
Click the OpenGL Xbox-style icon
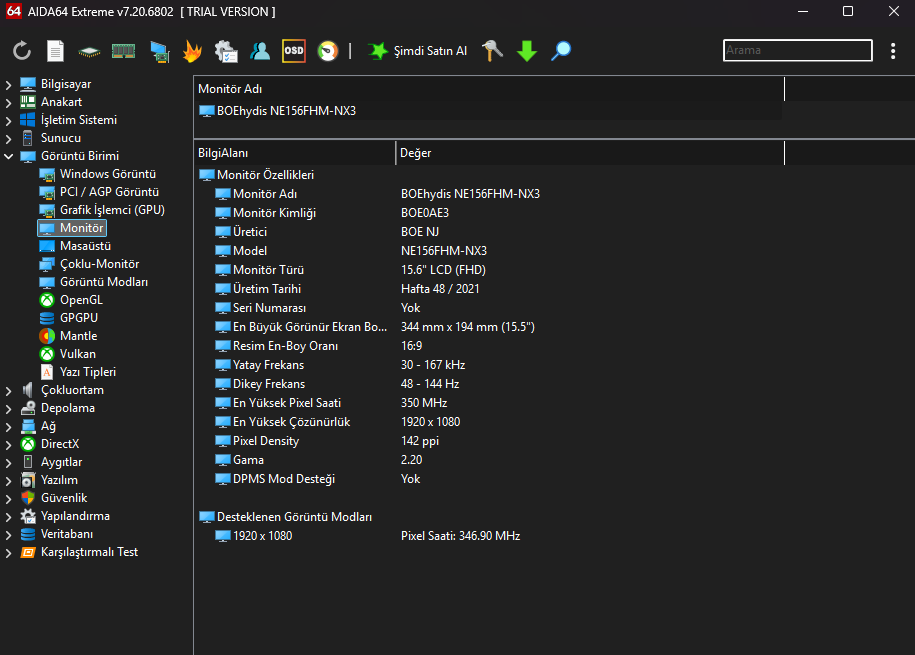click(x=47, y=300)
